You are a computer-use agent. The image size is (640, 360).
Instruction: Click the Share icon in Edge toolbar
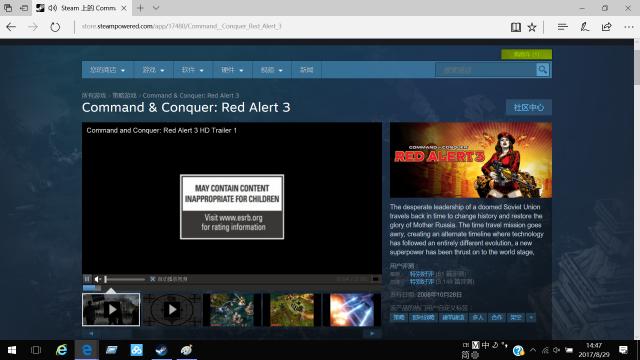607,27
